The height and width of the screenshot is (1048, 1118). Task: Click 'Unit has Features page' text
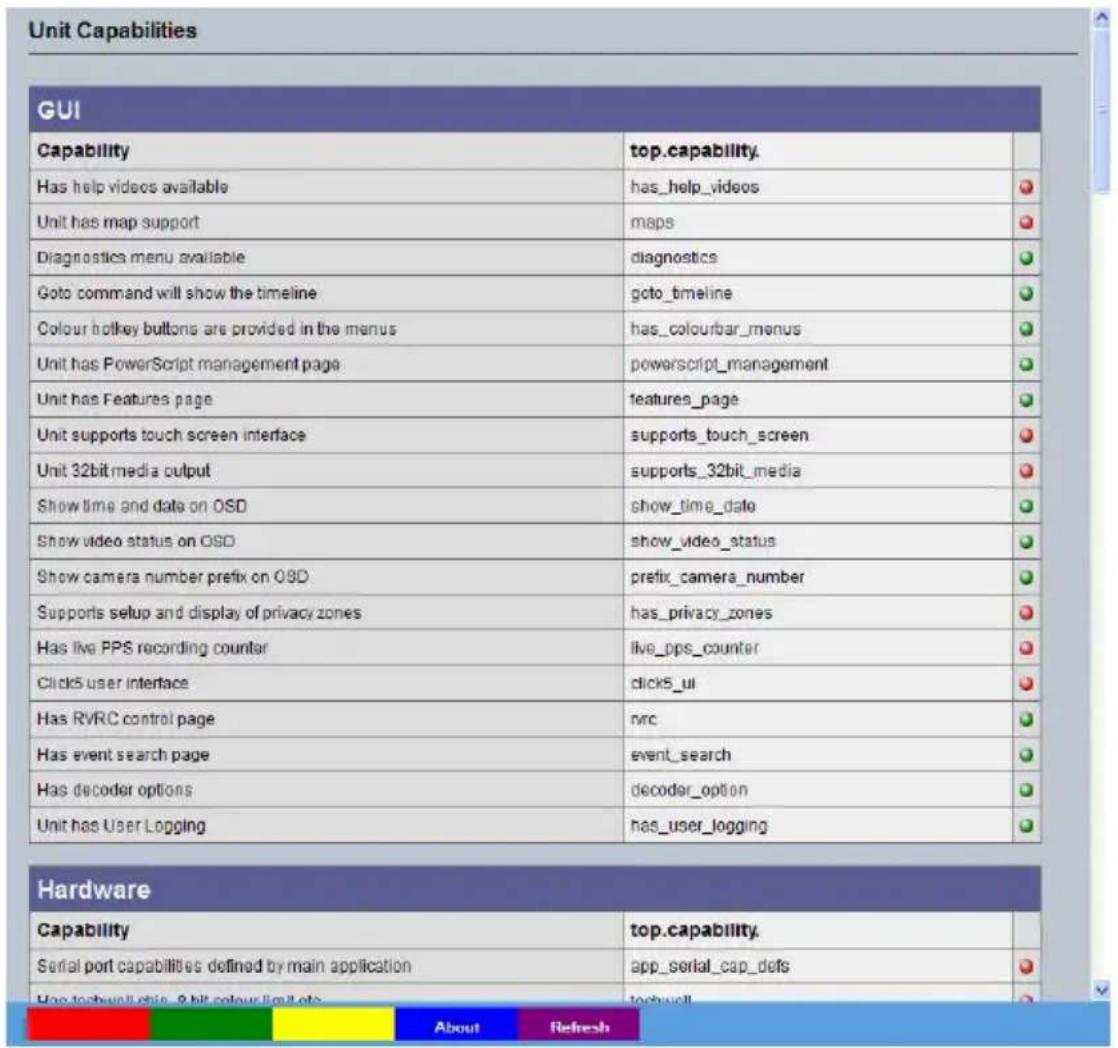(x=125, y=399)
